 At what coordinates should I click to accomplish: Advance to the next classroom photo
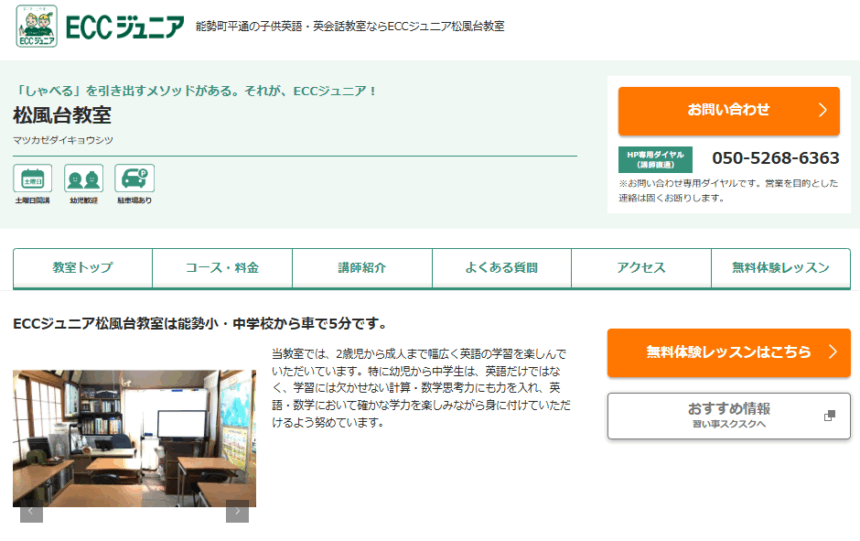(237, 511)
